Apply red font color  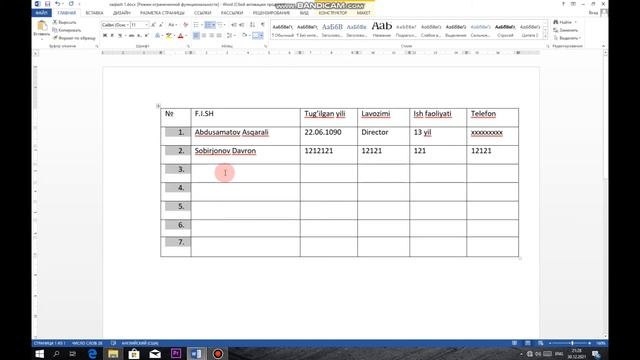[x=180, y=36]
